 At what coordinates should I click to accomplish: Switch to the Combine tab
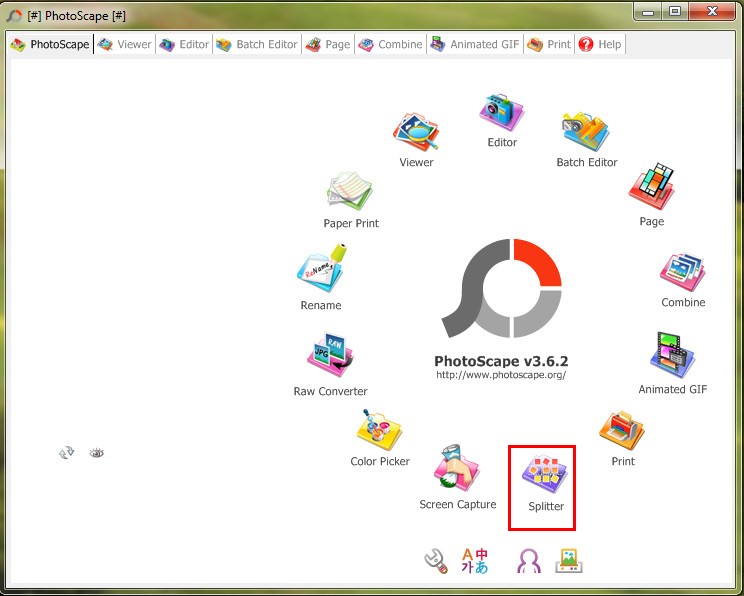pos(390,44)
